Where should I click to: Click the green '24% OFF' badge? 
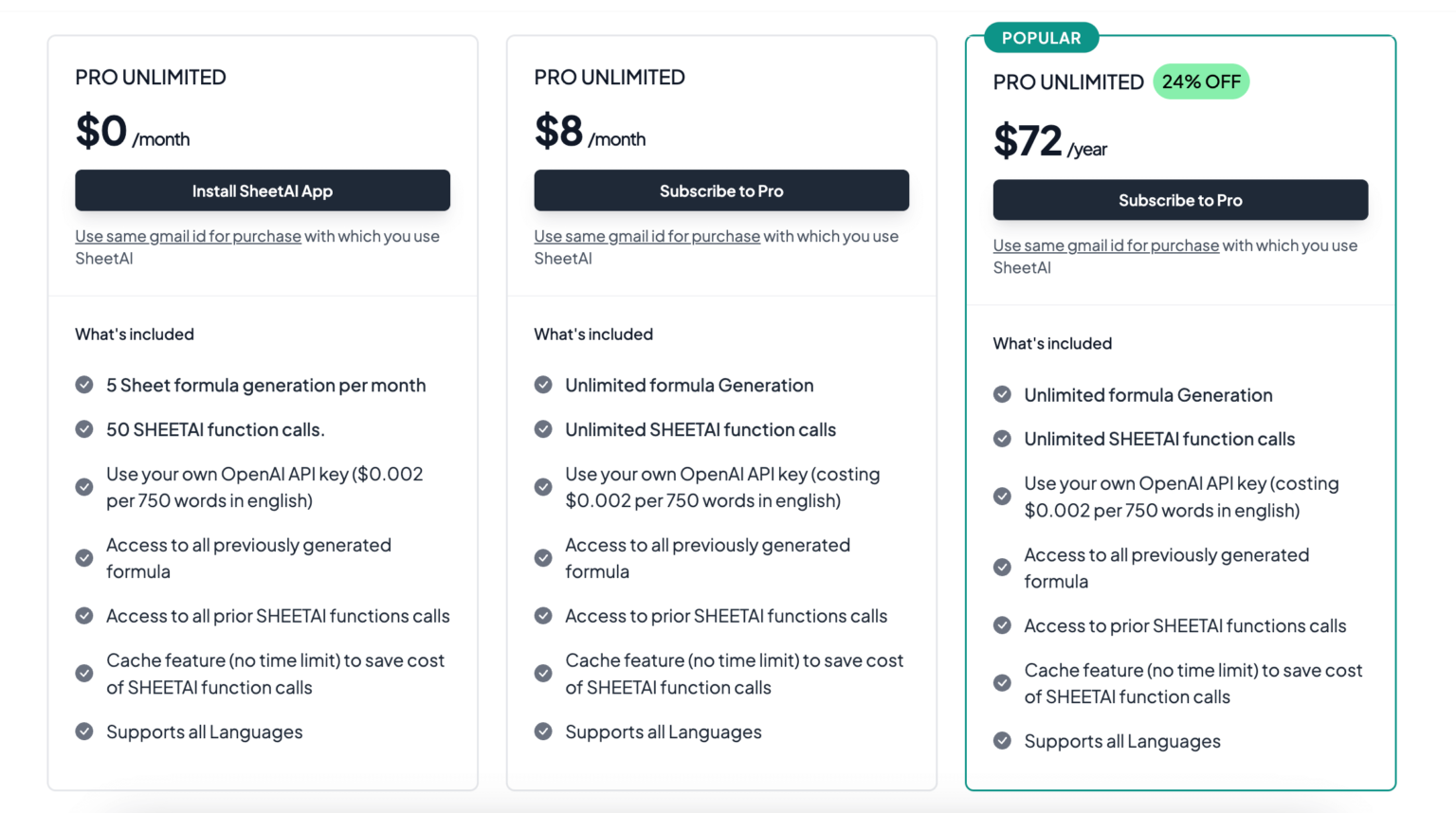[x=1201, y=81]
